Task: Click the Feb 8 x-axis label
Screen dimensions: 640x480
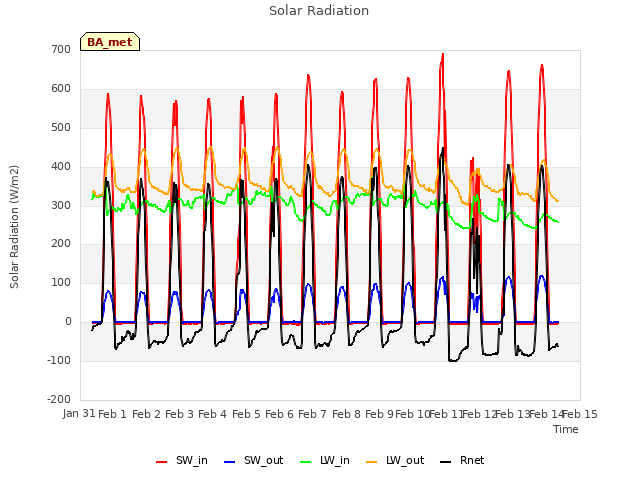Action: coord(346,414)
